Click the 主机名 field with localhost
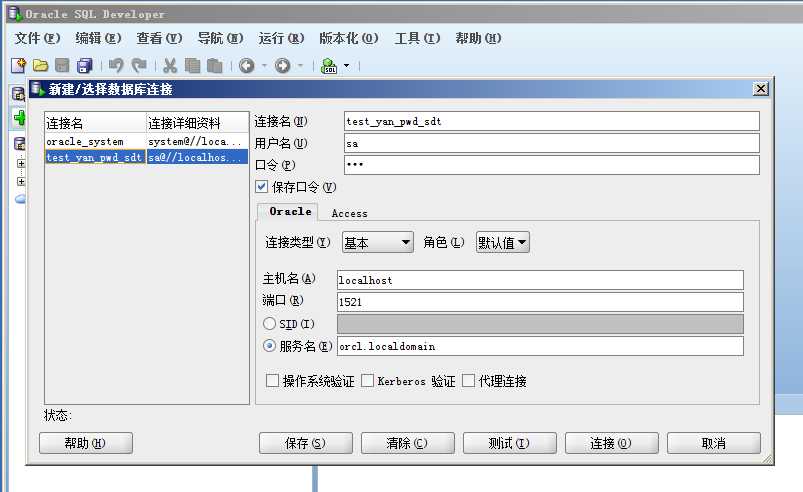803x492 pixels. 540,280
